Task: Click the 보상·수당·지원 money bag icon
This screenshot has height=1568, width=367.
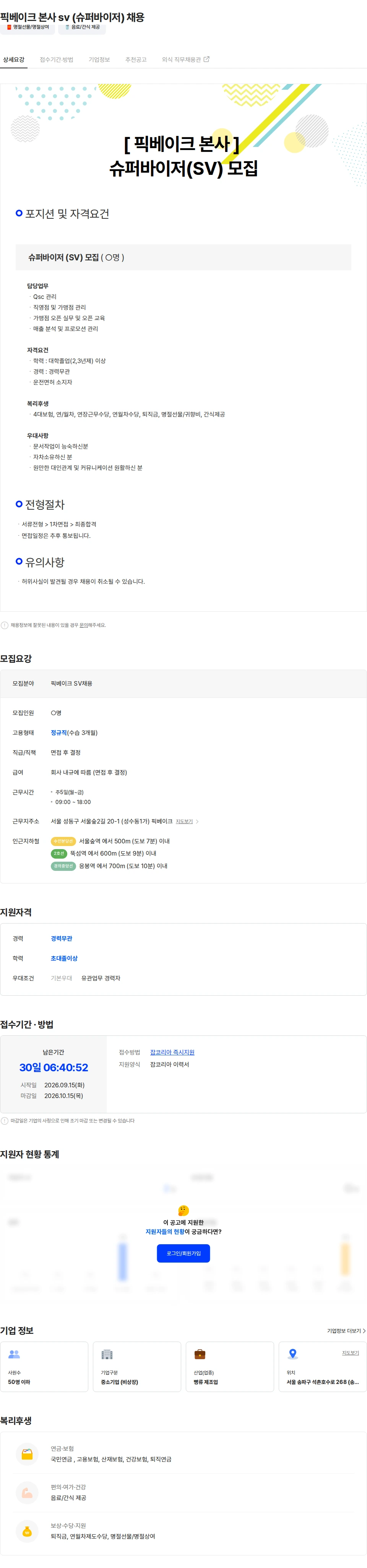Action: [x=27, y=1531]
